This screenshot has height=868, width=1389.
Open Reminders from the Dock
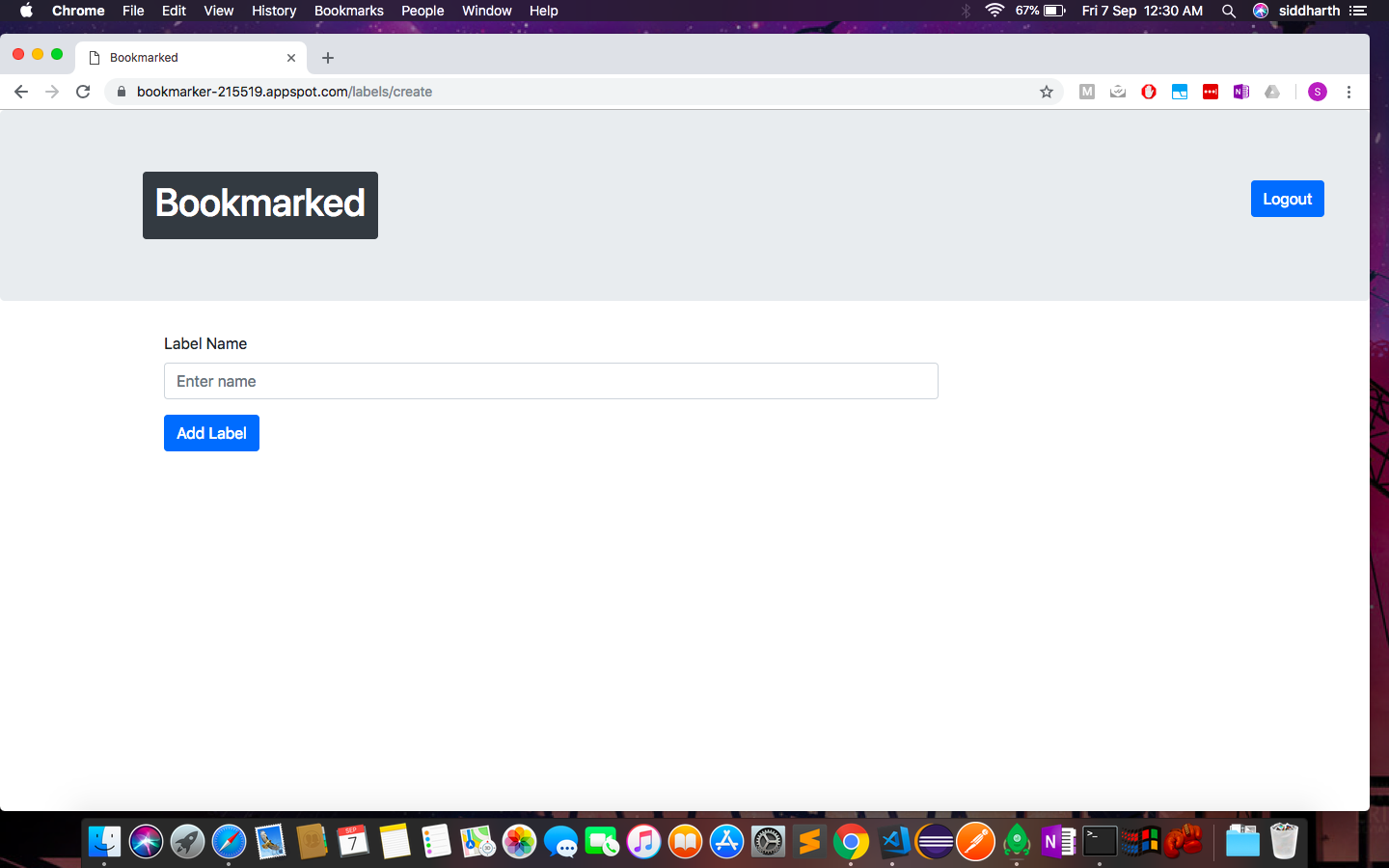coord(436,842)
